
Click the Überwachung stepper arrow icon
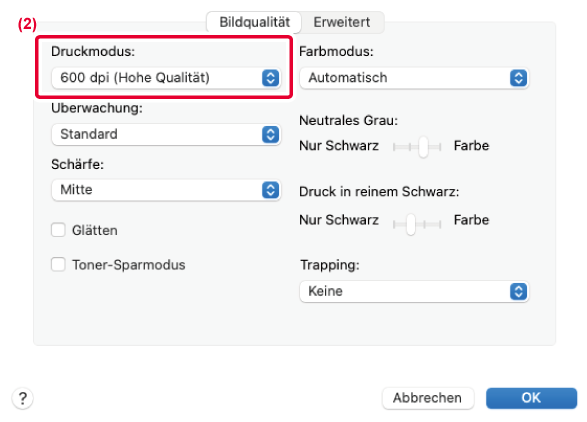click(x=270, y=134)
